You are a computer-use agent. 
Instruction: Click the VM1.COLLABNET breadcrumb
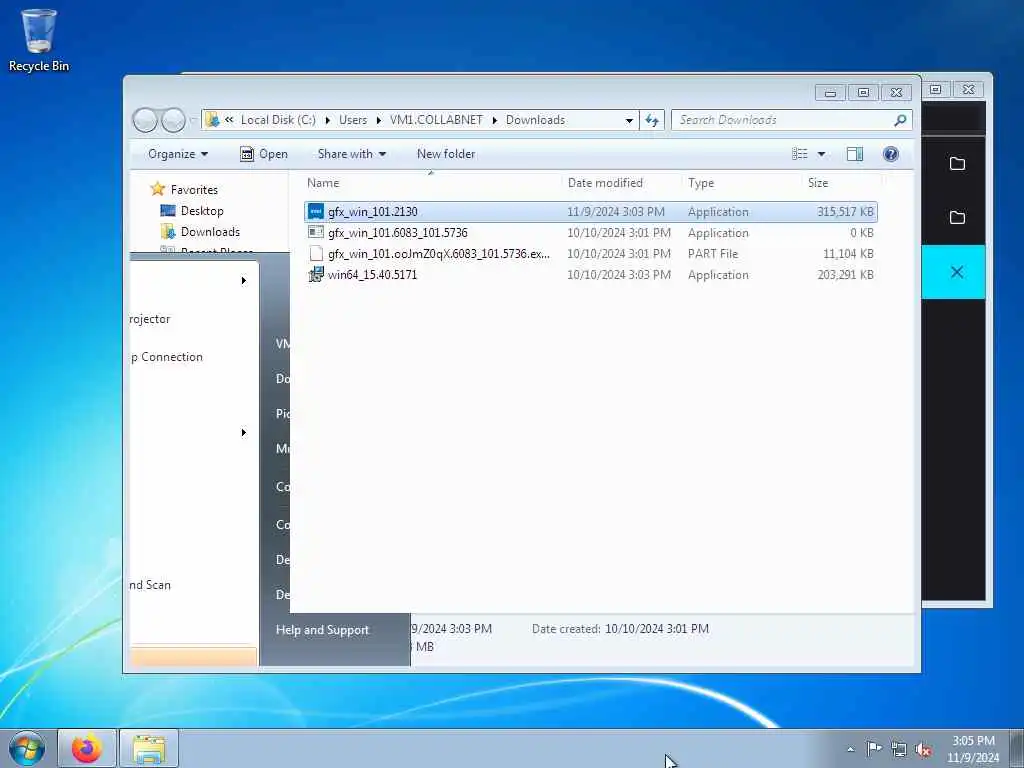point(436,120)
